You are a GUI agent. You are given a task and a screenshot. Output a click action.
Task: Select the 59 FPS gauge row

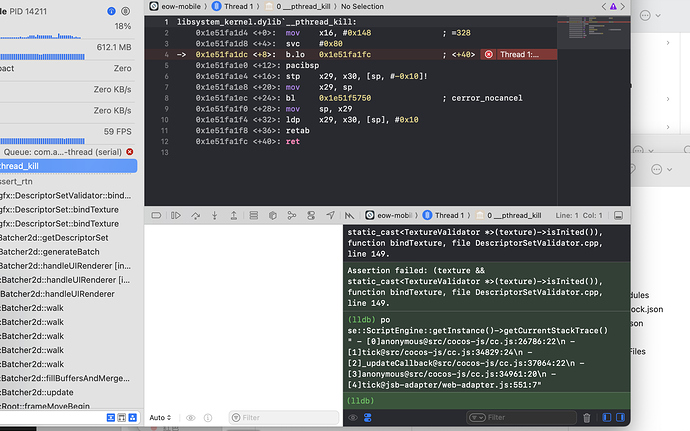tap(66, 136)
